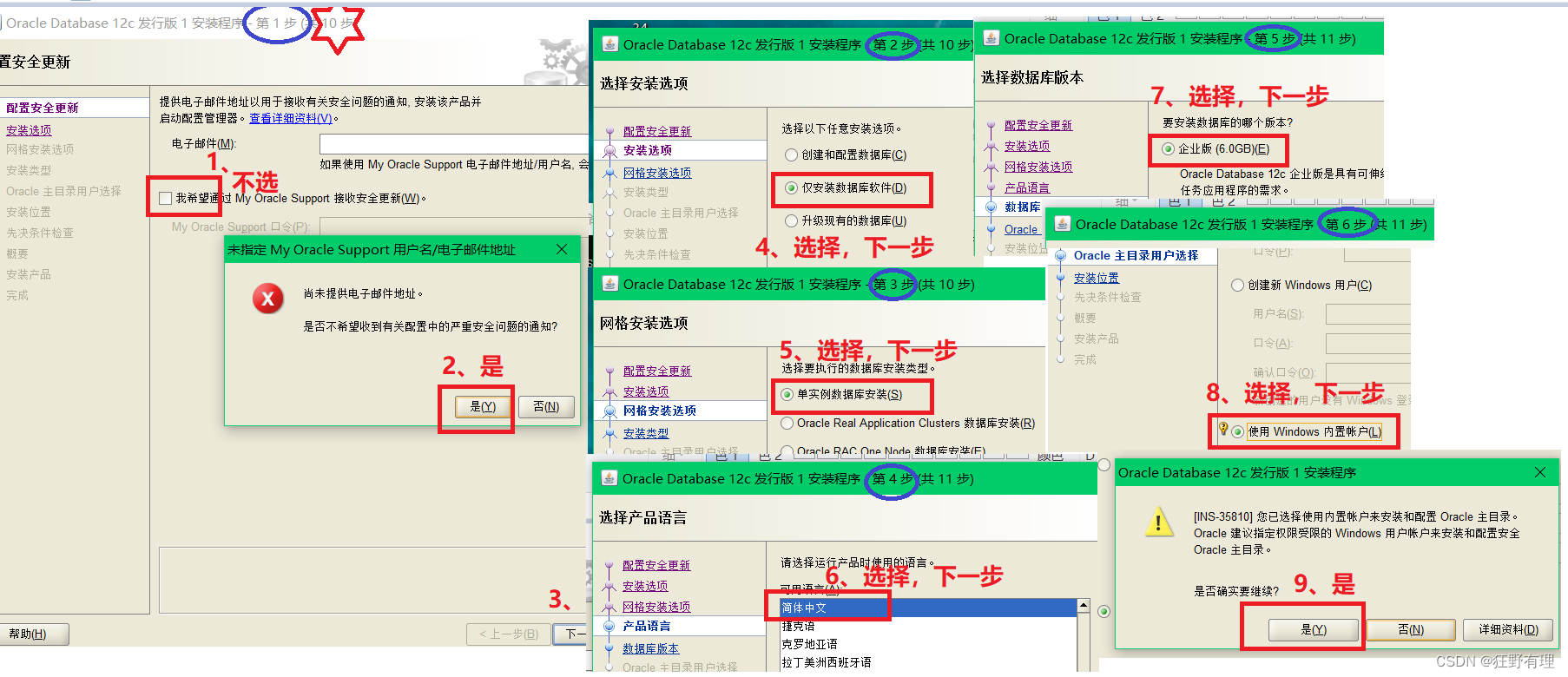Click Java icon in step 3 installer title
Screen dimensions: 1568x677
tap(610, 284)
